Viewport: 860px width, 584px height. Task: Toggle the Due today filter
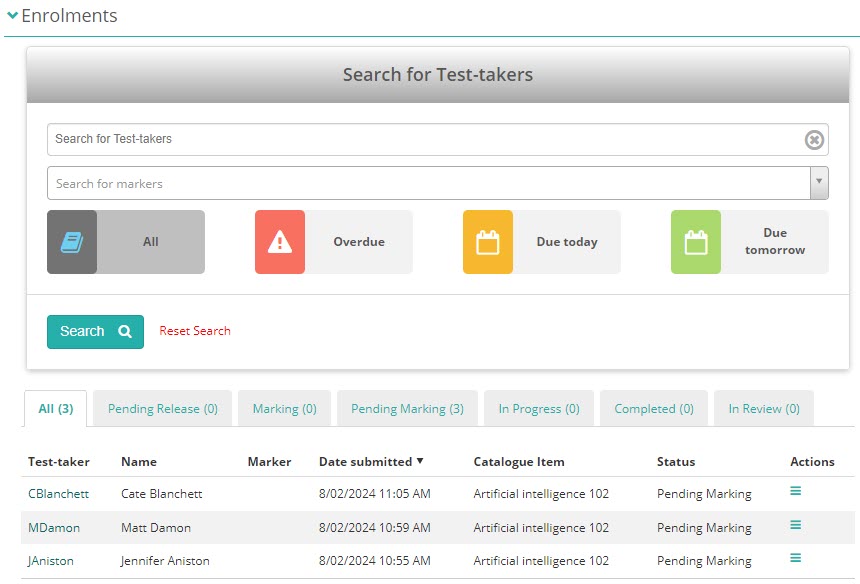tap(566, 242)
